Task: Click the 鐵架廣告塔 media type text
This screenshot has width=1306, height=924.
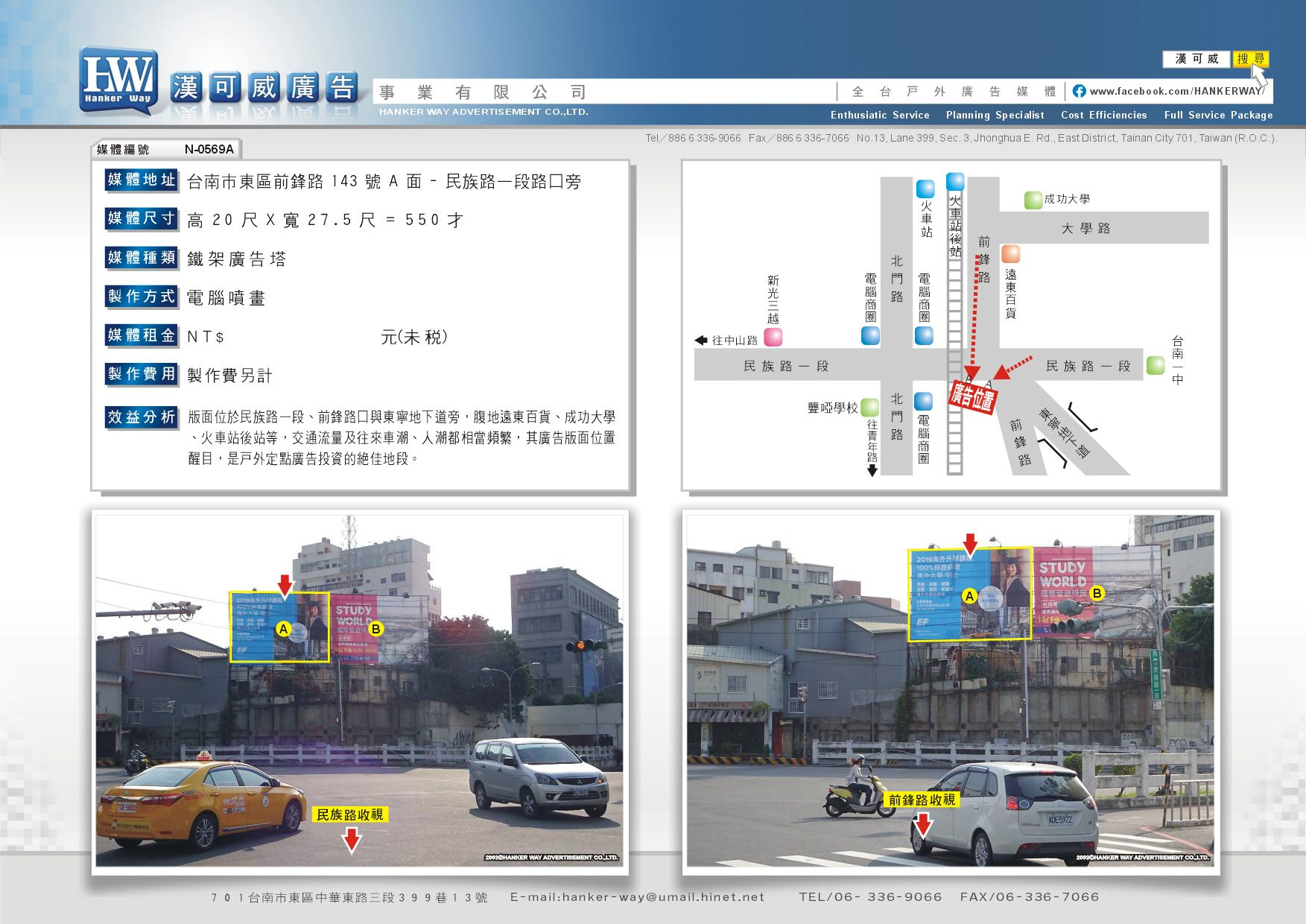Action: (x=236, y=259)
